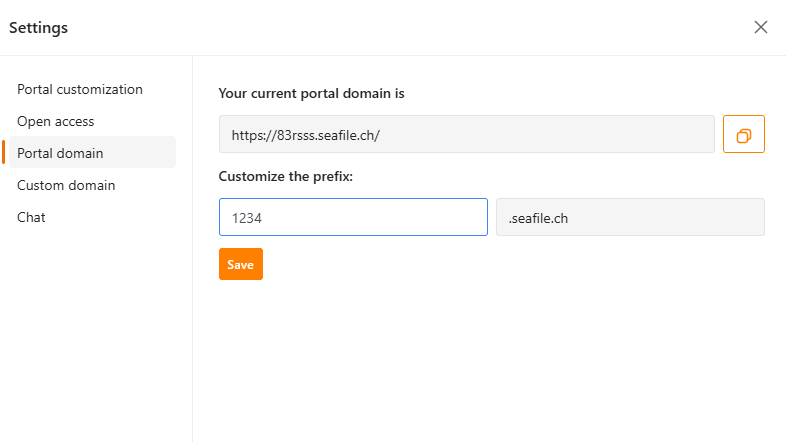Click the 'Customize the prefix:' label

[x=286, y=176]
